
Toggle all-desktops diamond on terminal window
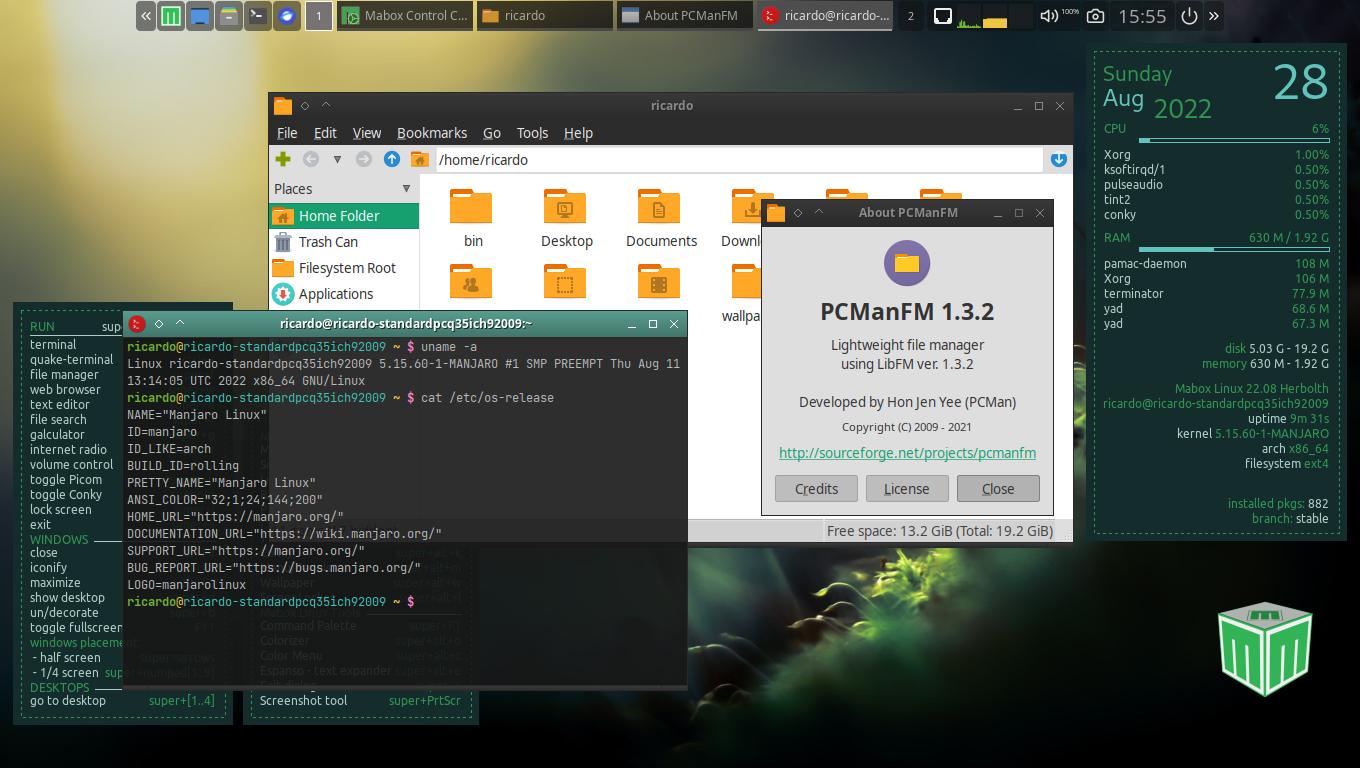coord(158,323)
